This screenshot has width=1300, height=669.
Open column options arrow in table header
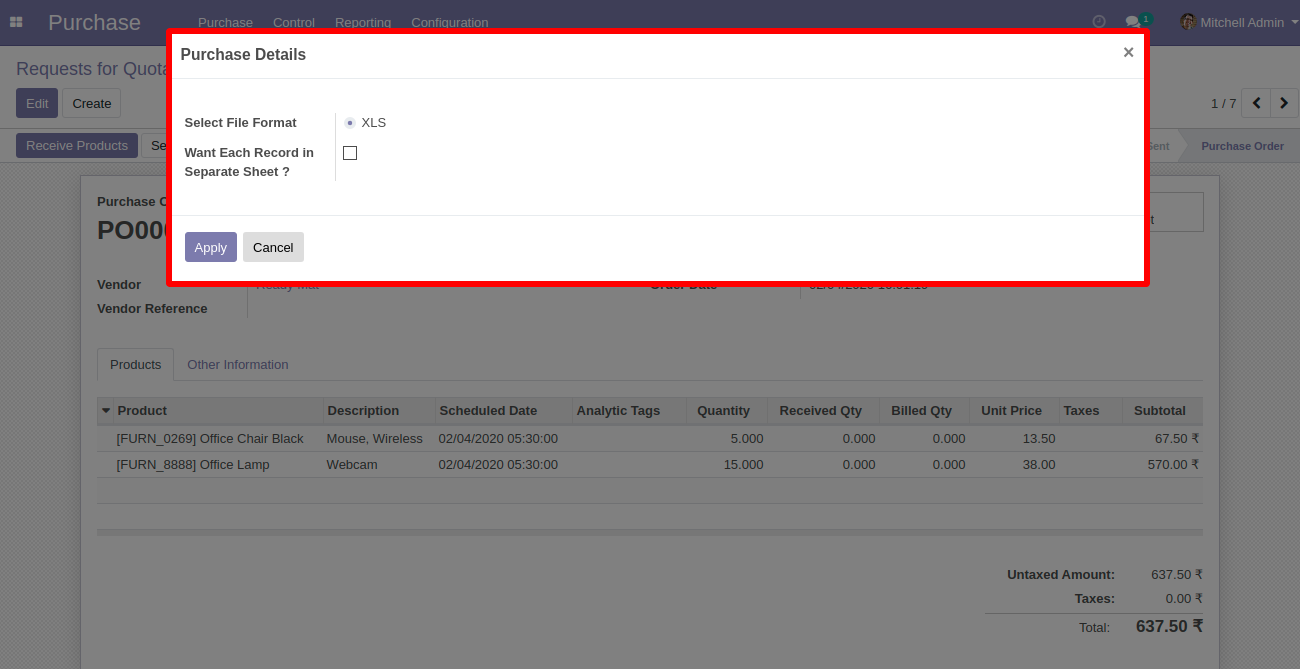coord(106,411)
